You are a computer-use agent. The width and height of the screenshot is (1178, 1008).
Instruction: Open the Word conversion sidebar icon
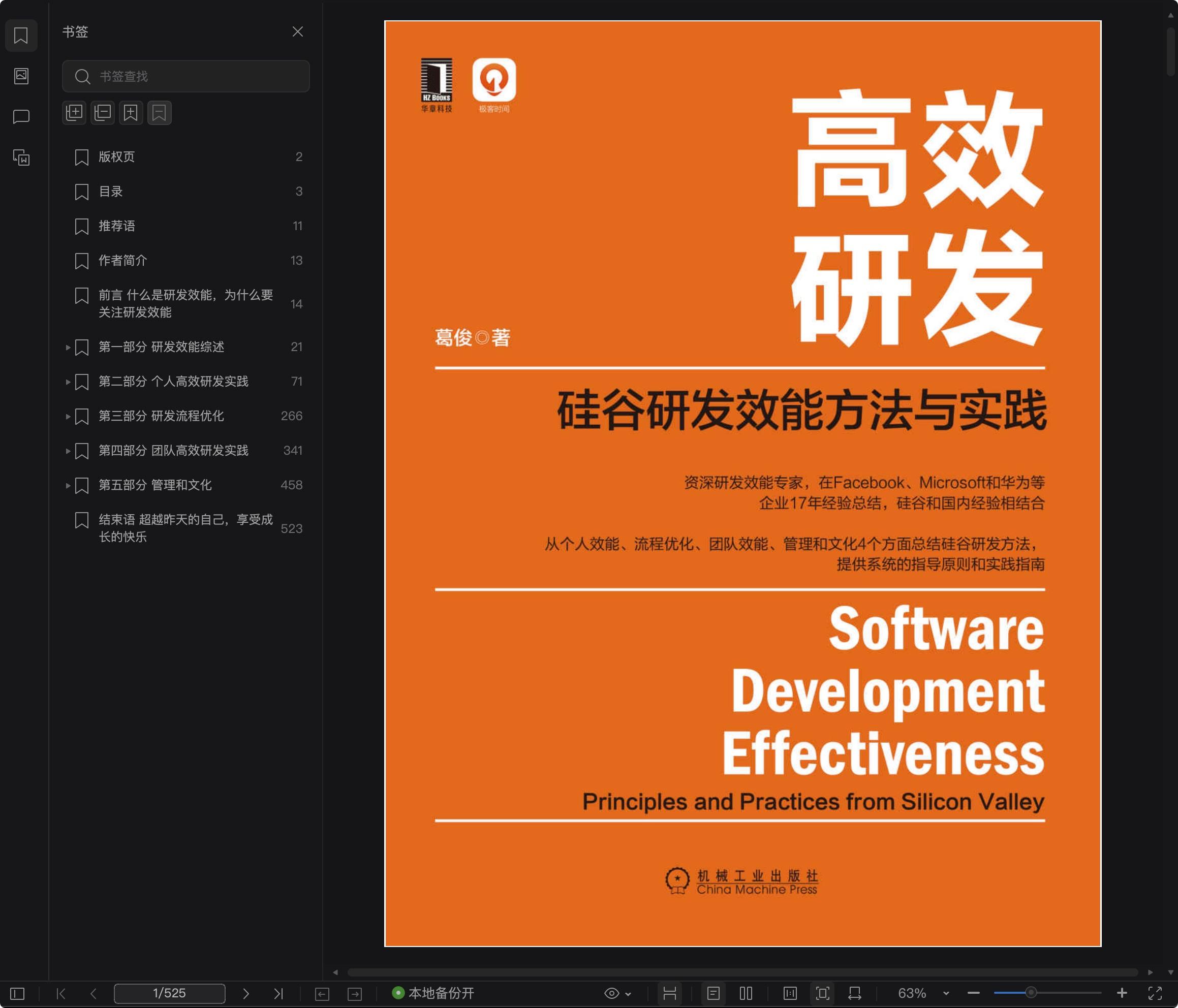(x=21, y=157)
